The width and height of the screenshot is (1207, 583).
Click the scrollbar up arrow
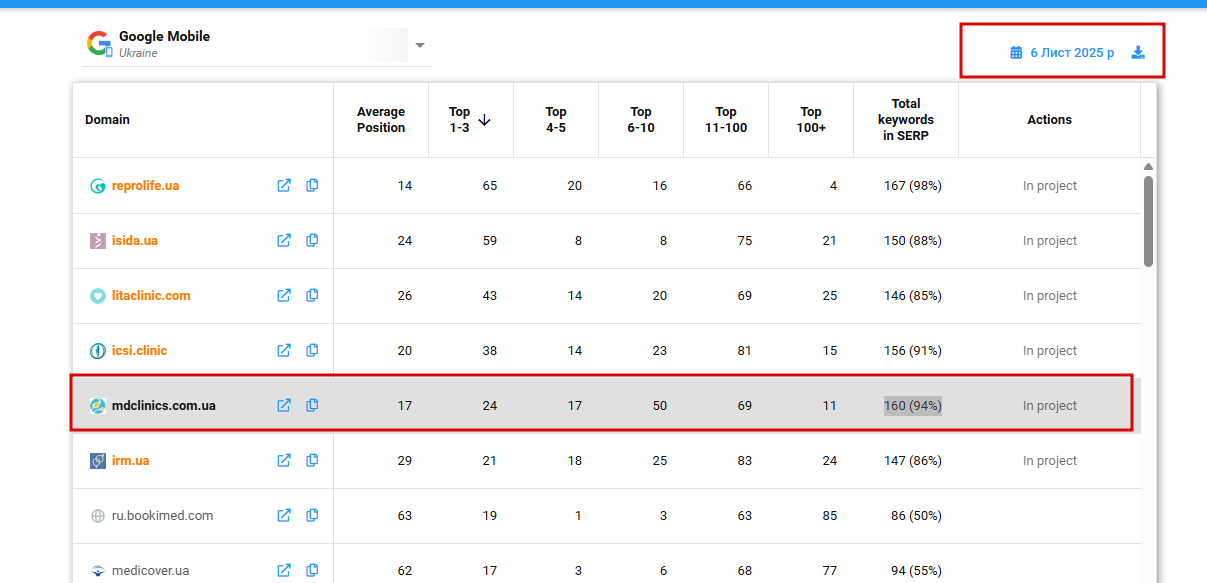(x=1149, y=166)
